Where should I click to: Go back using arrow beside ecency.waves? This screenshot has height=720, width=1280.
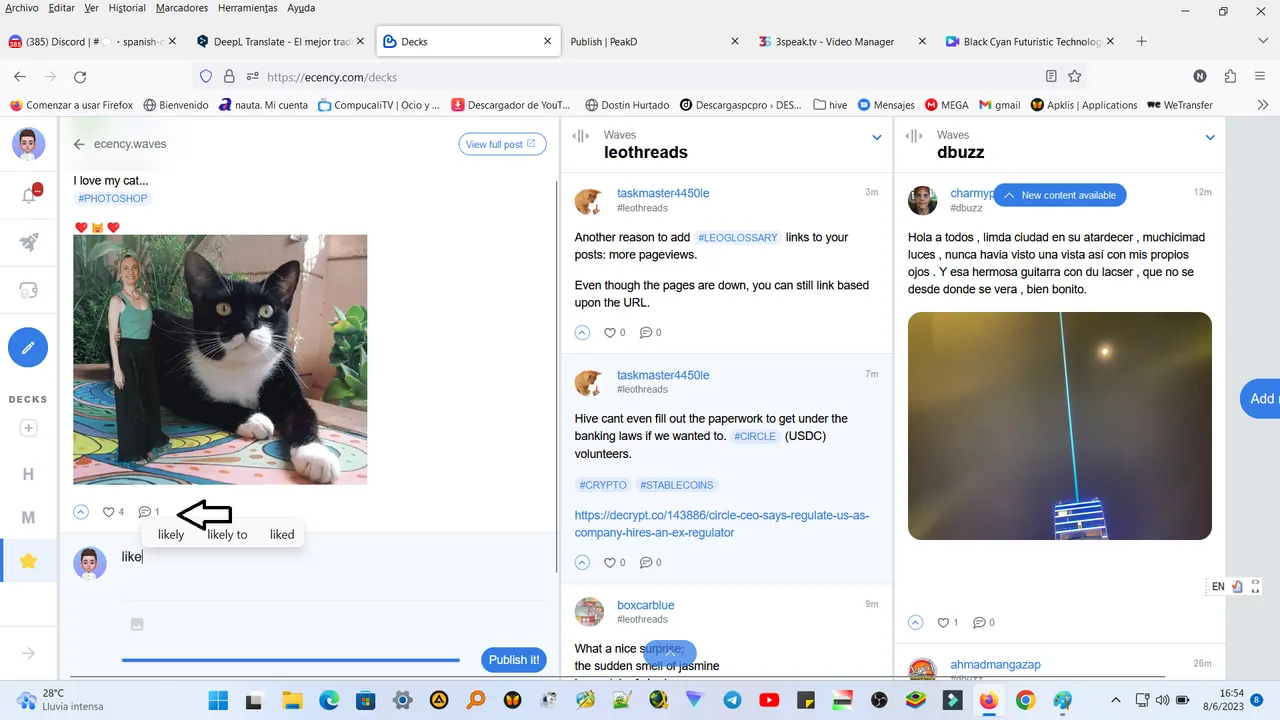tap(79, 144)
